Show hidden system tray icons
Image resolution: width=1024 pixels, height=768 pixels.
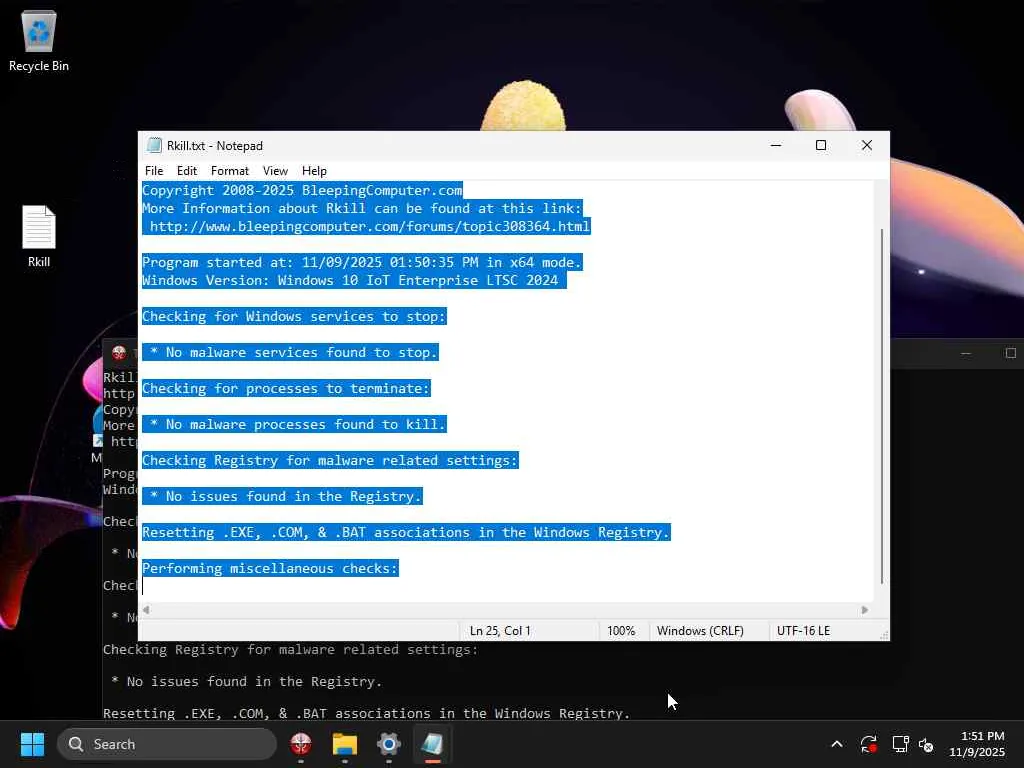pyautogui.click(x=837, y=744)
